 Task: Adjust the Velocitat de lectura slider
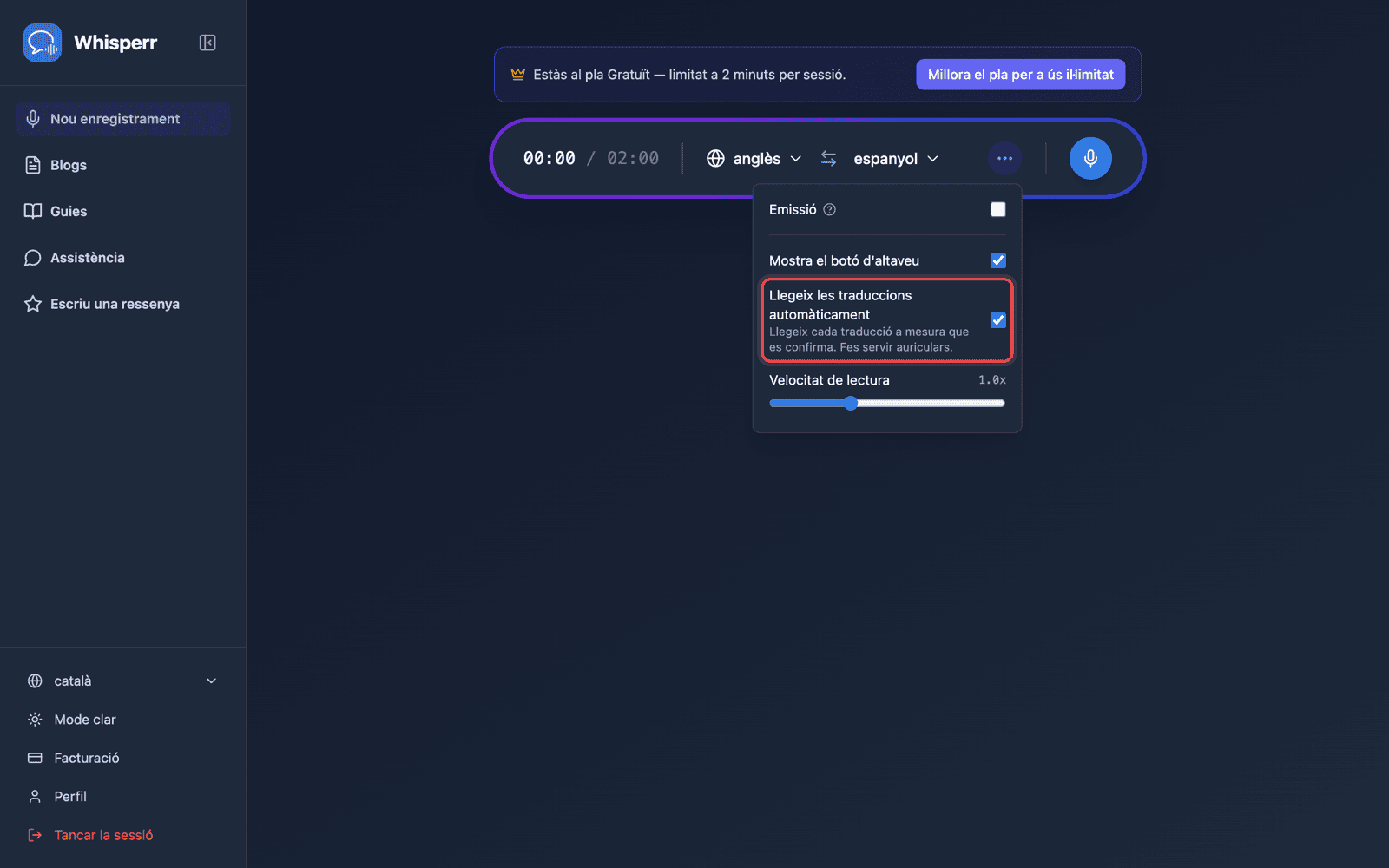887,403
